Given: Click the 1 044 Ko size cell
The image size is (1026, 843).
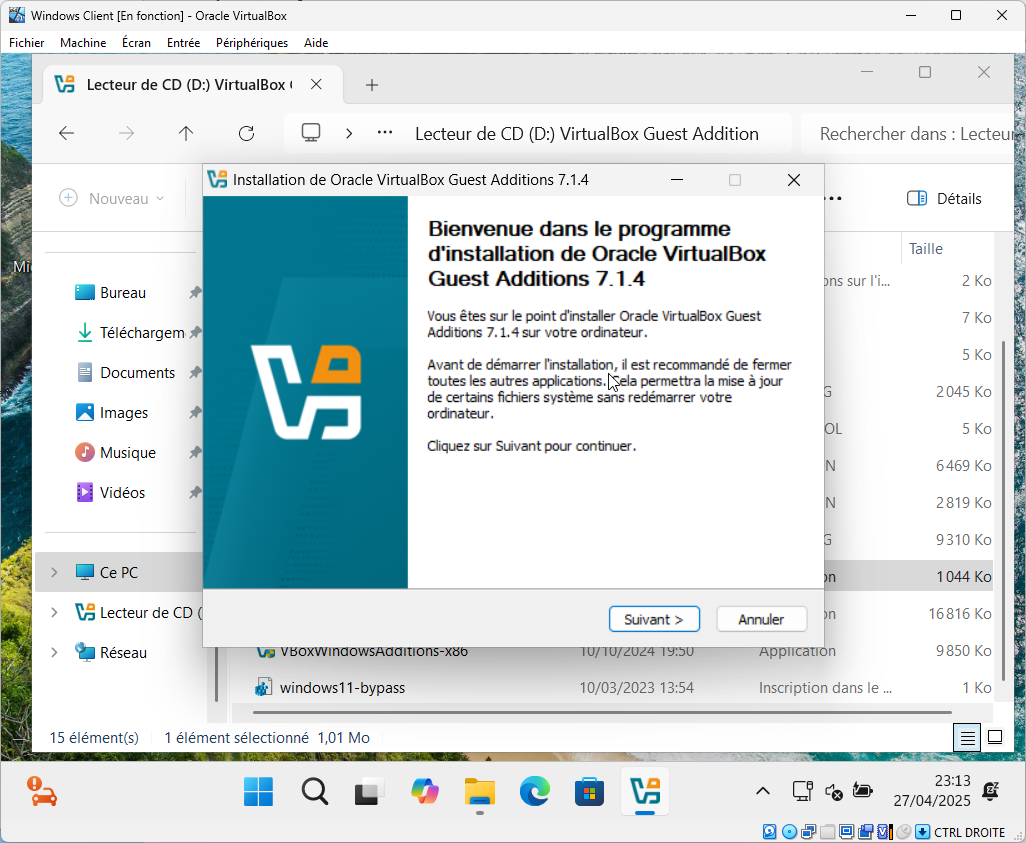Looking at the screenshot, I should 963,577.
